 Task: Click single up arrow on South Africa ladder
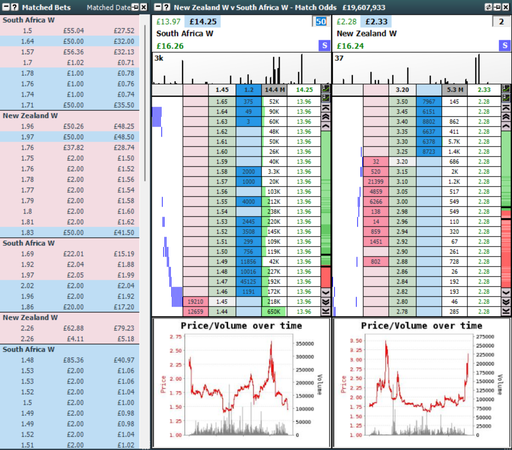pos(325,126)
